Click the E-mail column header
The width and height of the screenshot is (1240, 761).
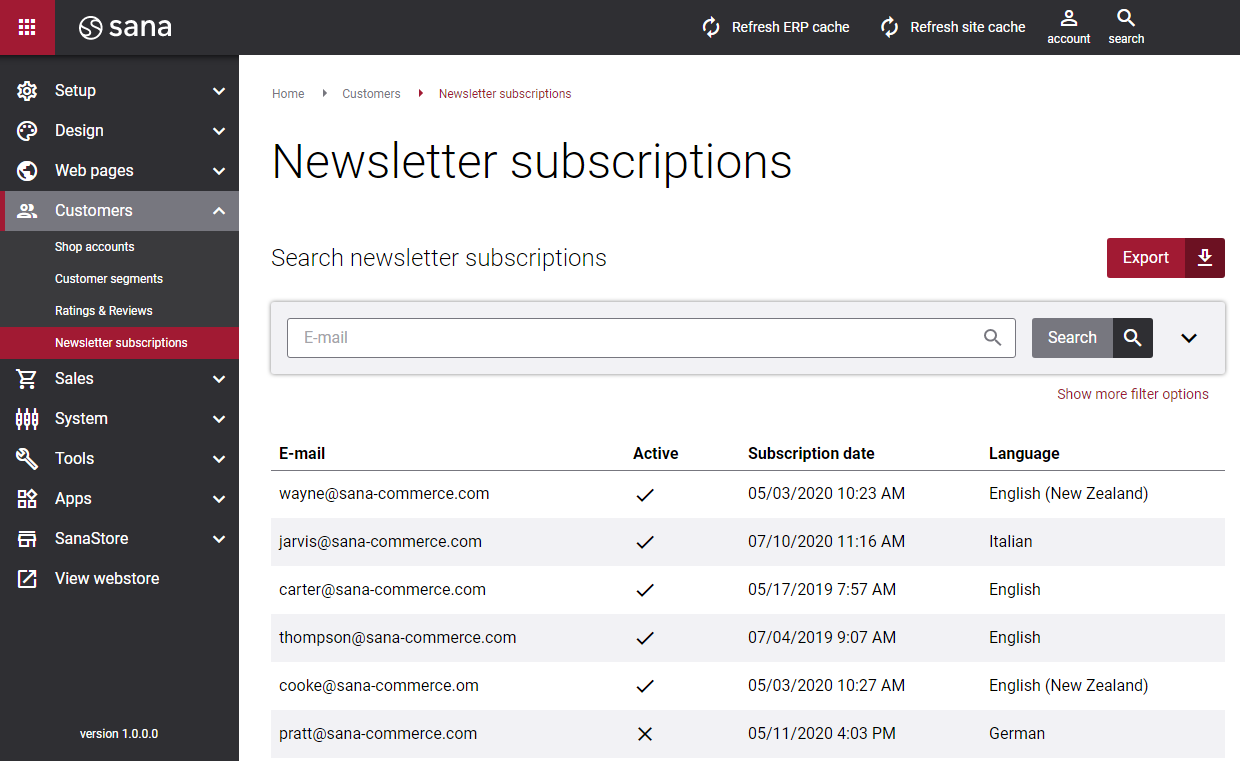point(302,454)
